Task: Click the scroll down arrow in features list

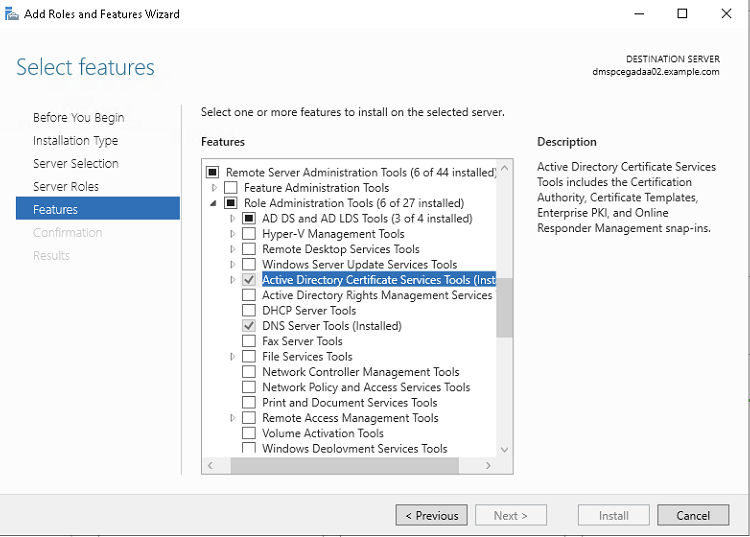Action: click(x=504, y=450)
